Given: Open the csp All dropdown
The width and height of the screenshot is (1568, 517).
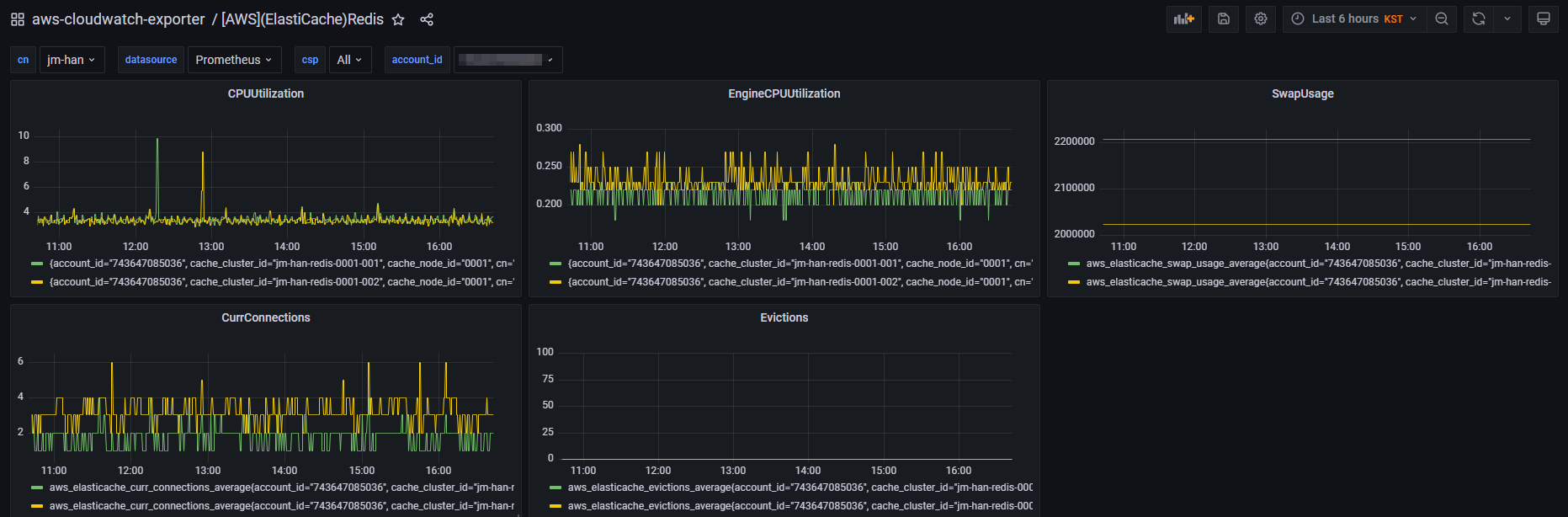Looking at the screenshot, I should (x=349, y=60).
